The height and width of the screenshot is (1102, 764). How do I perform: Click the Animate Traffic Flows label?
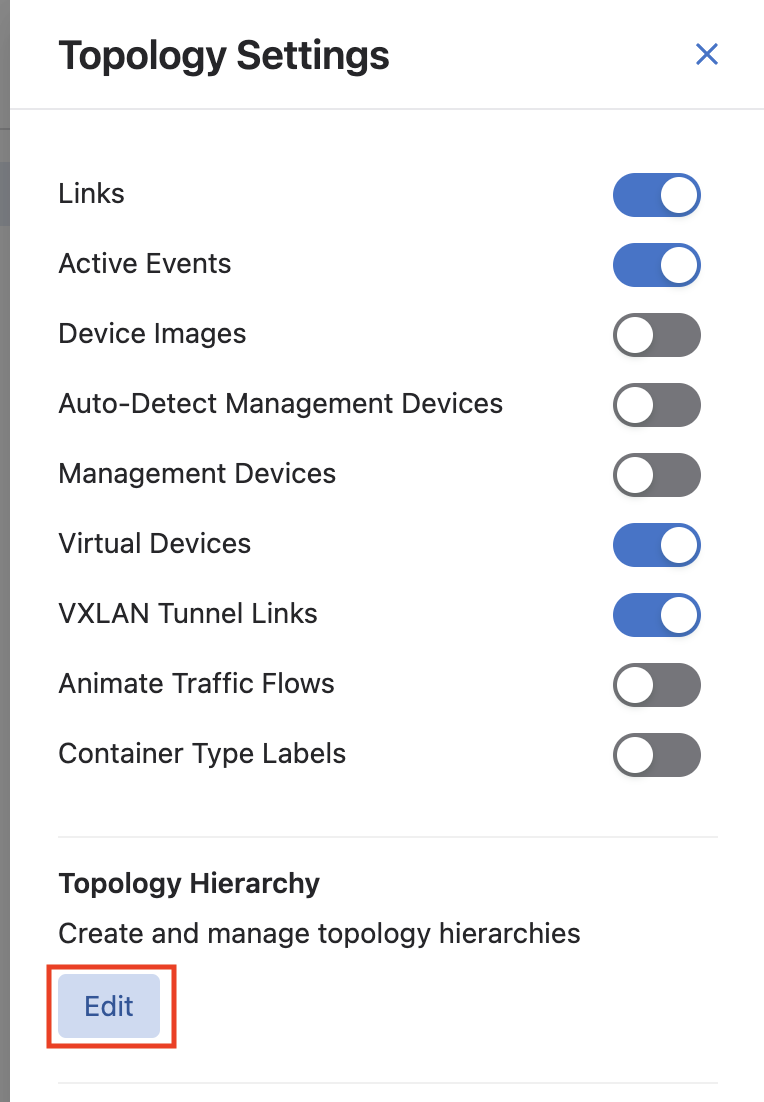[196, 684]
